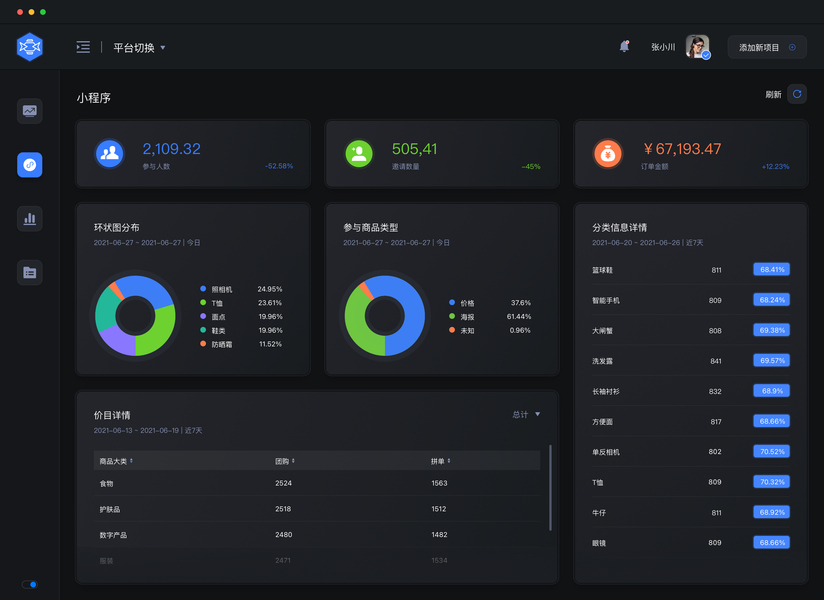
Task: Click the 70.52% badge for 单反相机
Action: point(771,452)
